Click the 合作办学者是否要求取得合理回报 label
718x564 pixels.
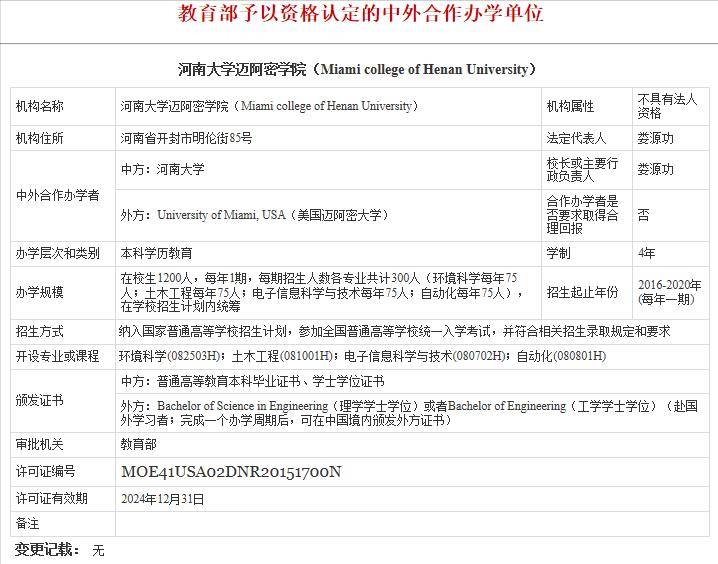pos(582,214)
